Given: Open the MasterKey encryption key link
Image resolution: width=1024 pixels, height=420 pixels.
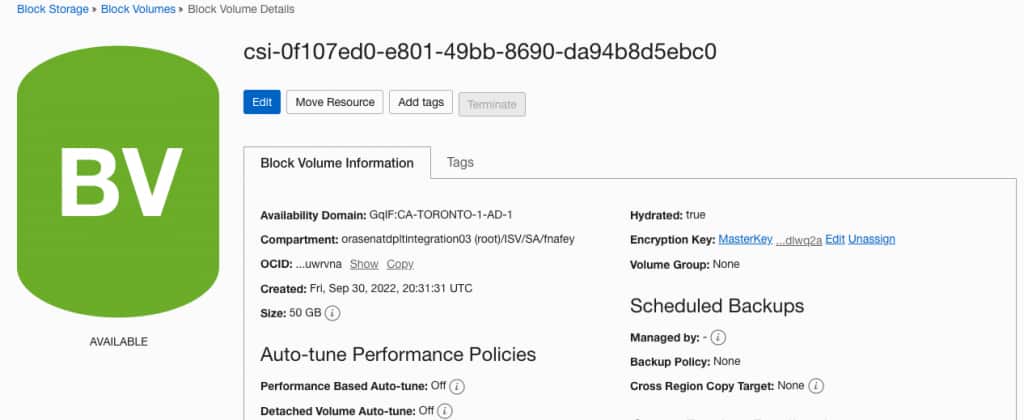Looking at the screenshot, I should (x=745, y=239).
